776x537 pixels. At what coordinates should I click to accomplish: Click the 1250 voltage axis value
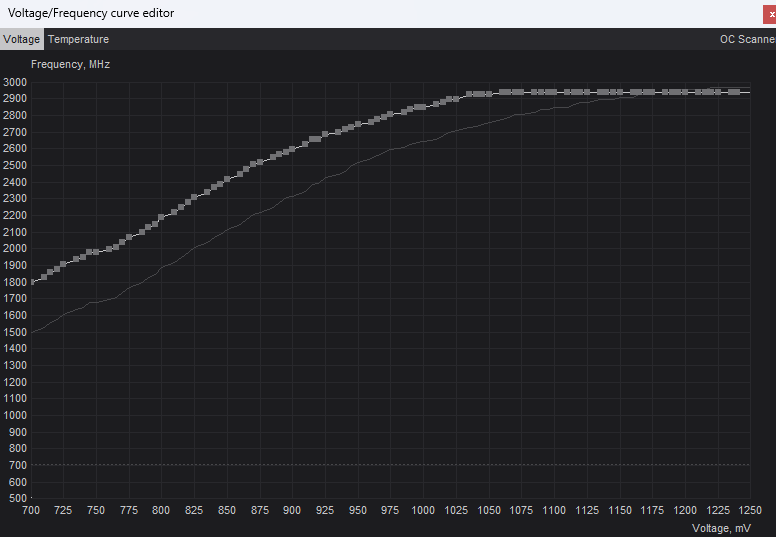click(x=750, y=510)
